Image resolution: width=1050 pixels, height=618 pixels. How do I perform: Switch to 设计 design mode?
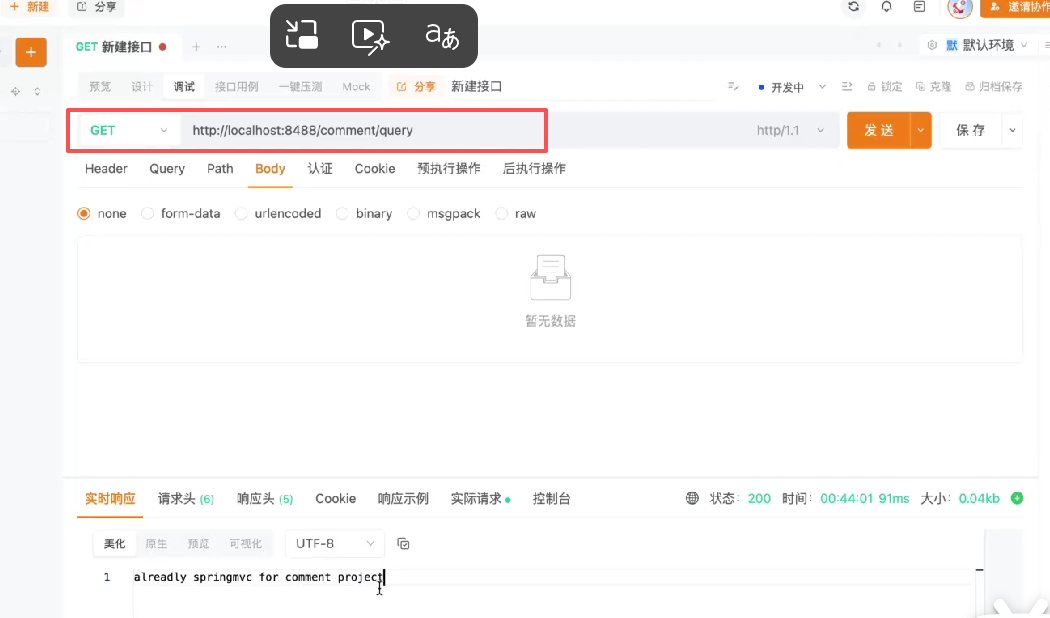click(x=142, y=86)
